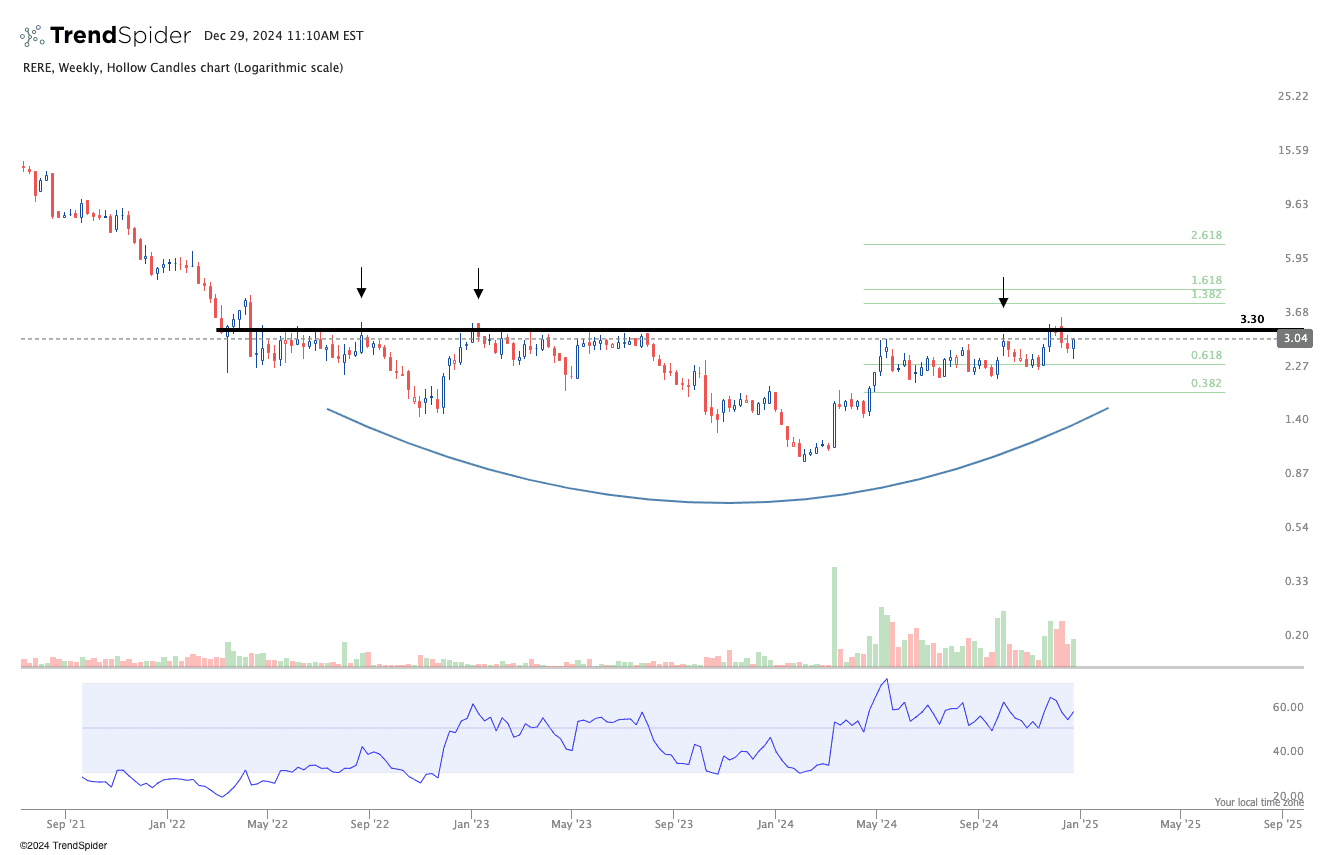Click the tallest green volume bar
Viewport: 1334px width, 855px height.
pos(834,617)
